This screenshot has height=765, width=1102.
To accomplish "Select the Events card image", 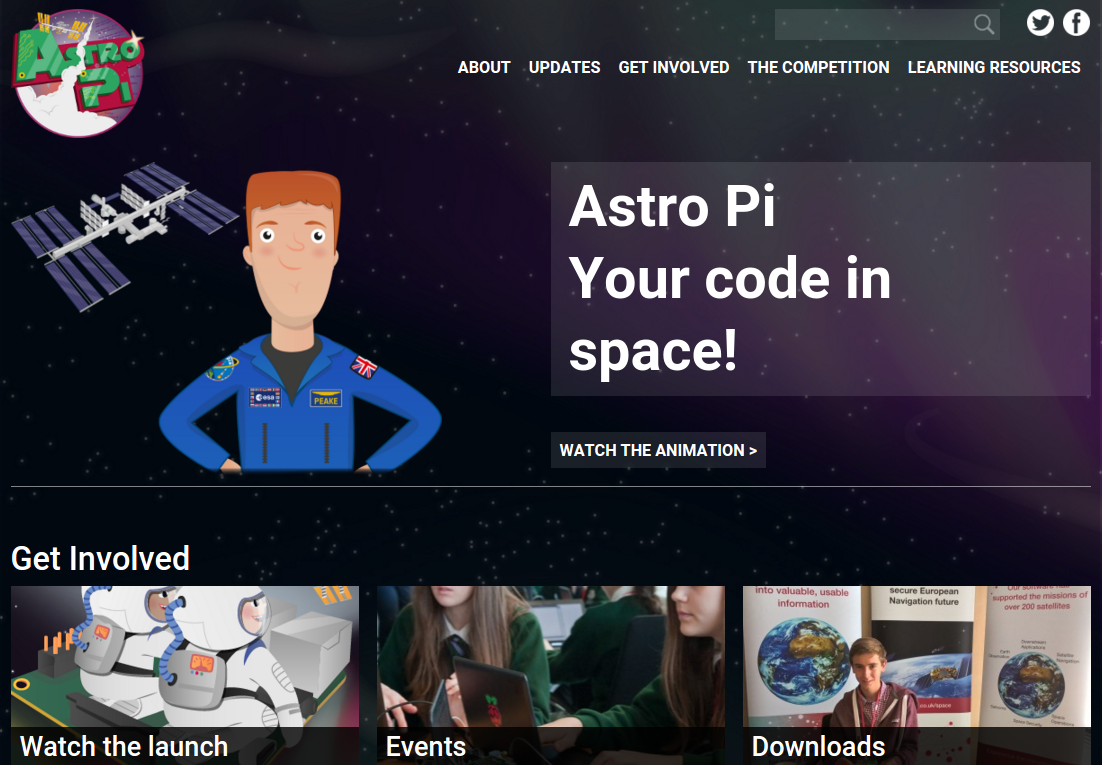I will (x=550, y=656).
